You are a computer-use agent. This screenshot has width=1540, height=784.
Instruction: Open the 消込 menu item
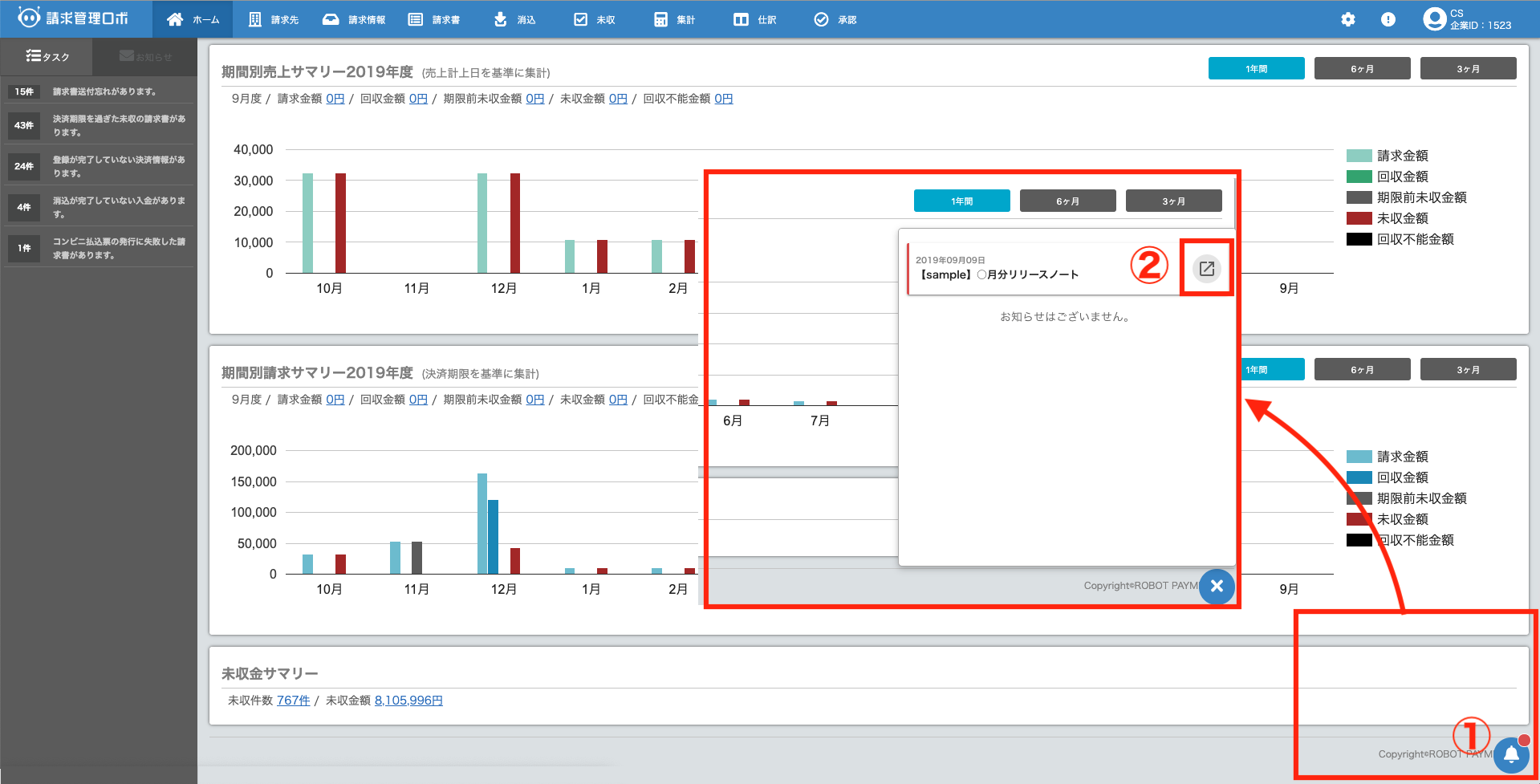514,19
